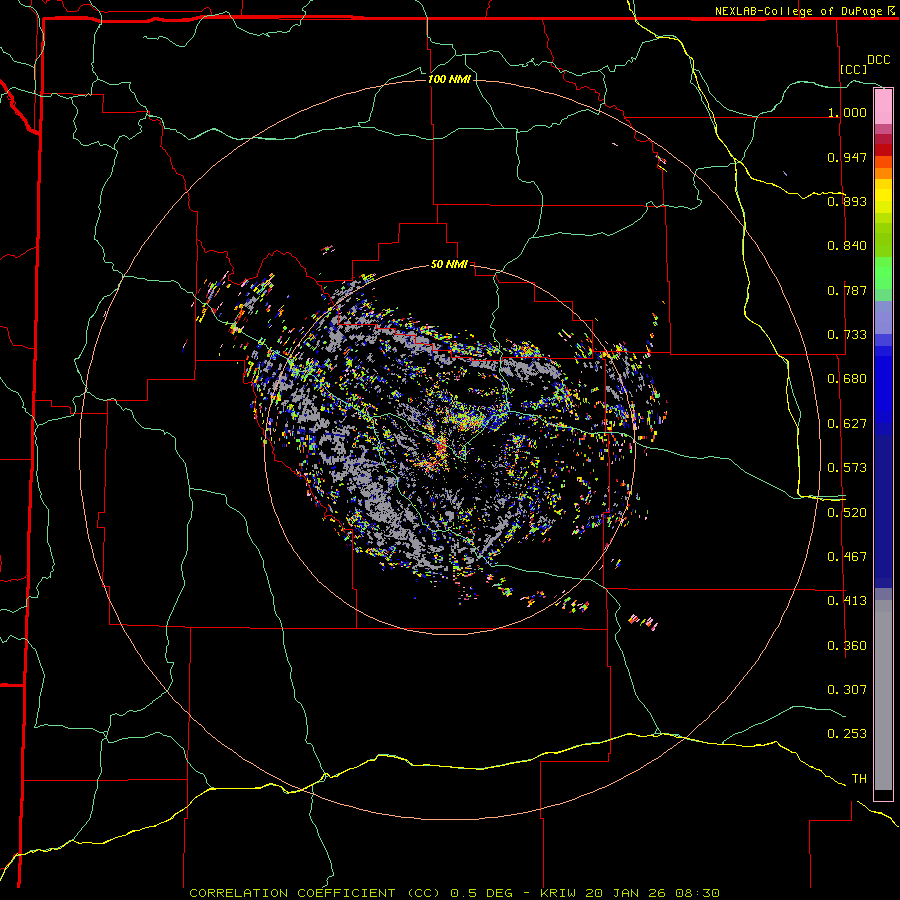Click the DCC label above the legend
This screenshot has height=900, width=900.
tap(878, 60)
